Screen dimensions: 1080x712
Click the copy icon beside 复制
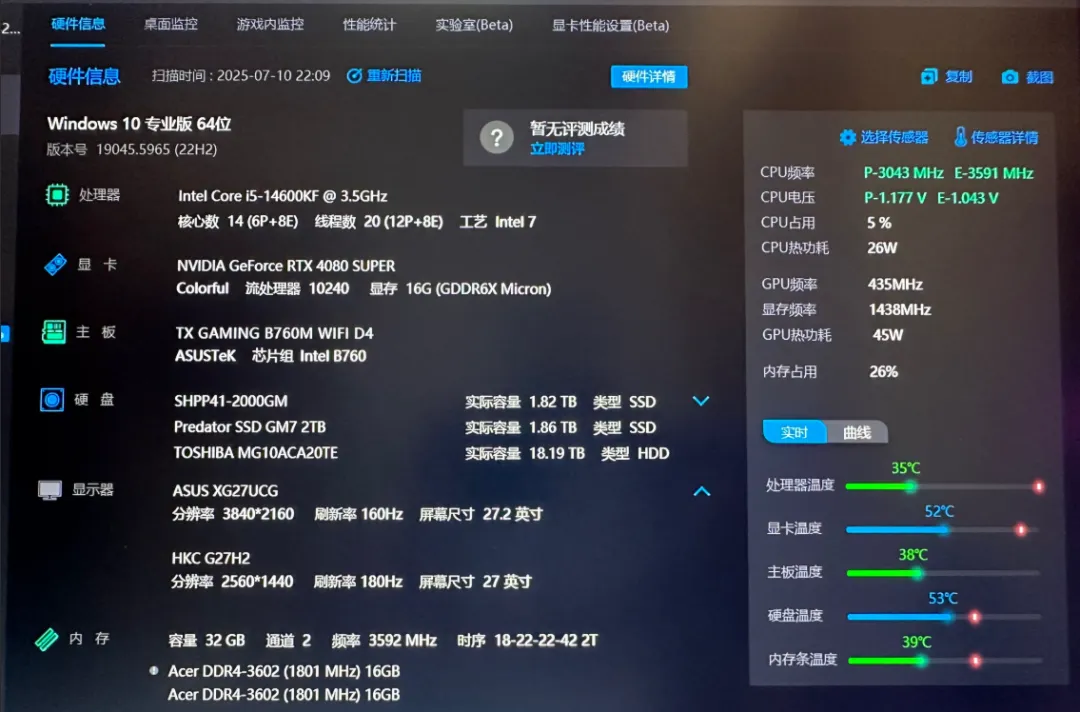click(929, 76)
